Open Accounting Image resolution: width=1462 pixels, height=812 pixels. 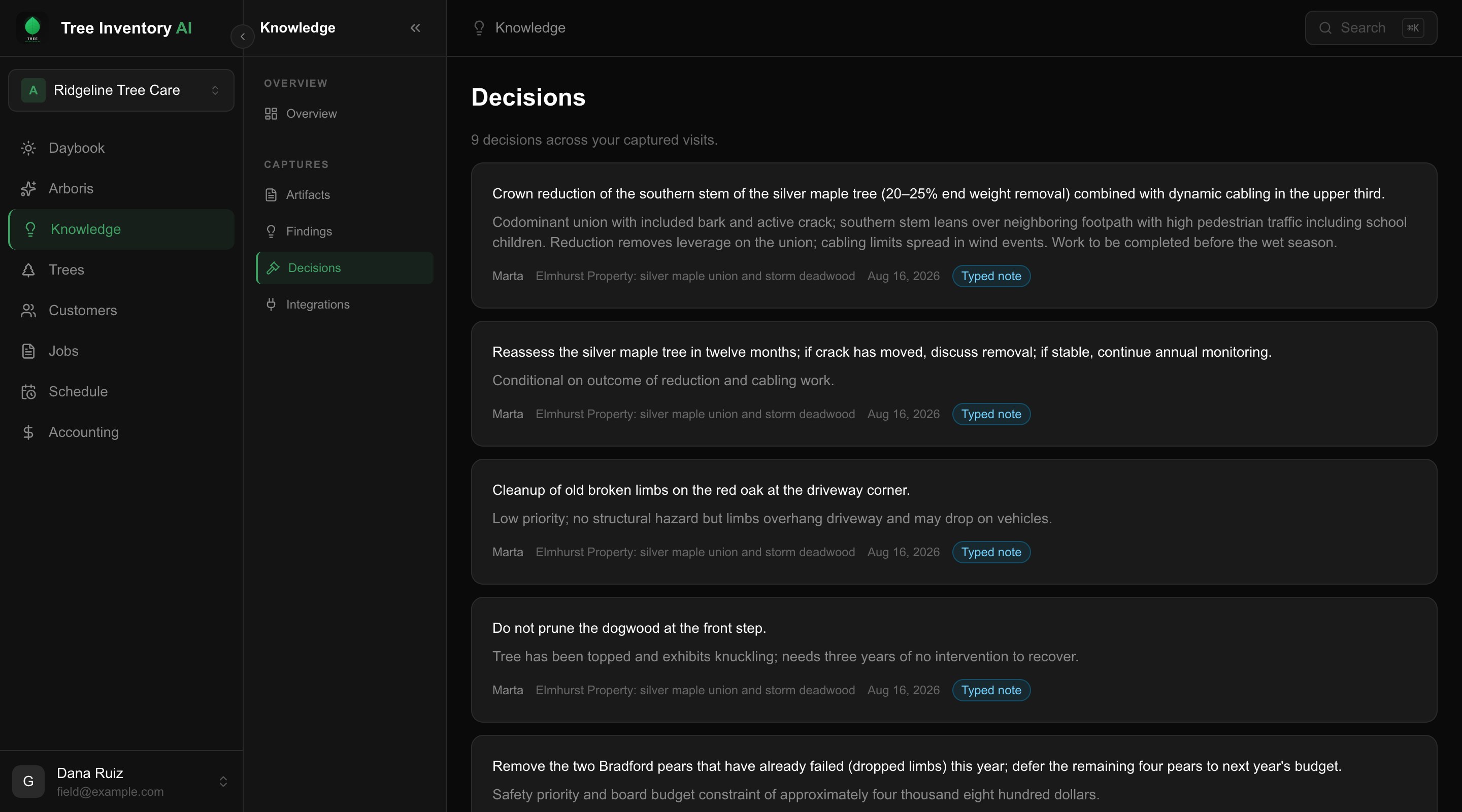[121, 432]
